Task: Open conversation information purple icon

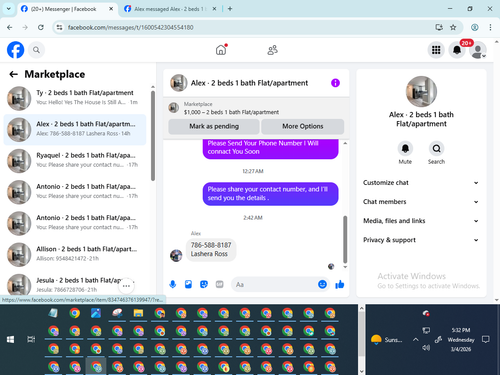Action: click(x=335, y=83)
